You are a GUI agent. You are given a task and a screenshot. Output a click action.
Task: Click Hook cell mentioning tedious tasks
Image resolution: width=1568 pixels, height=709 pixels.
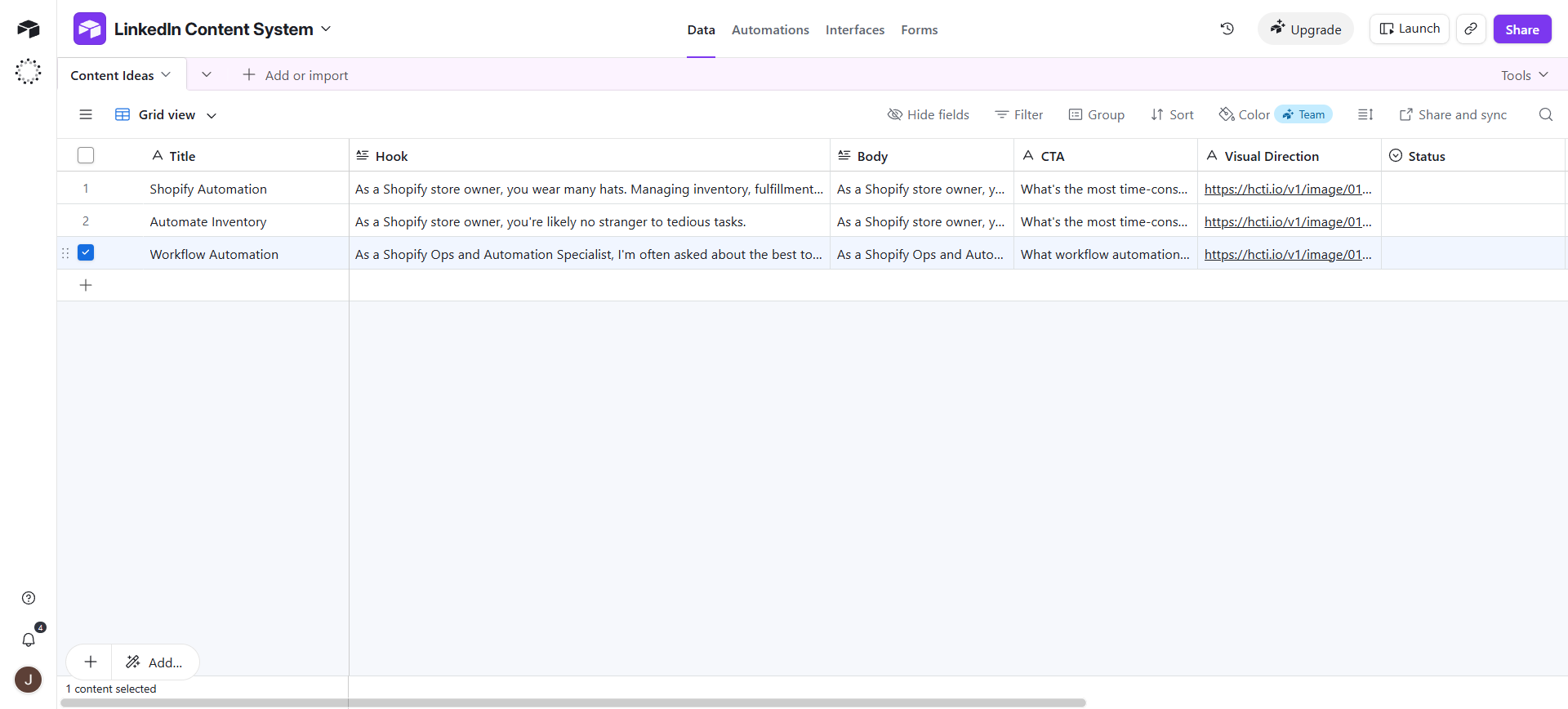(590, 221)
